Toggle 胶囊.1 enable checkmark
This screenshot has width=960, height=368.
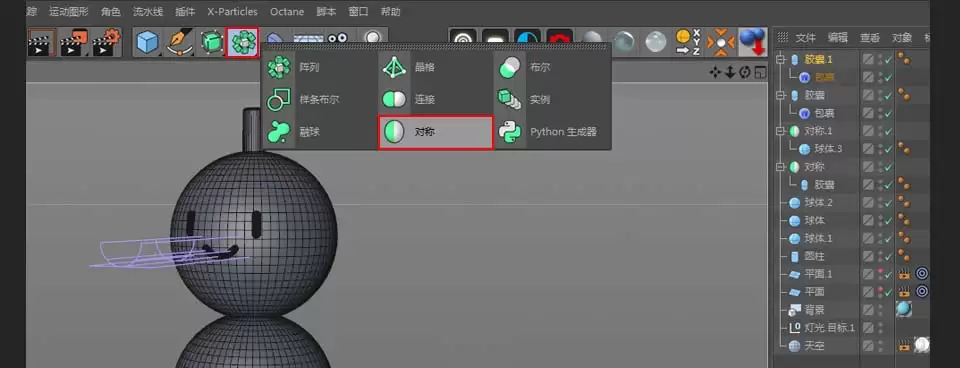888,59
